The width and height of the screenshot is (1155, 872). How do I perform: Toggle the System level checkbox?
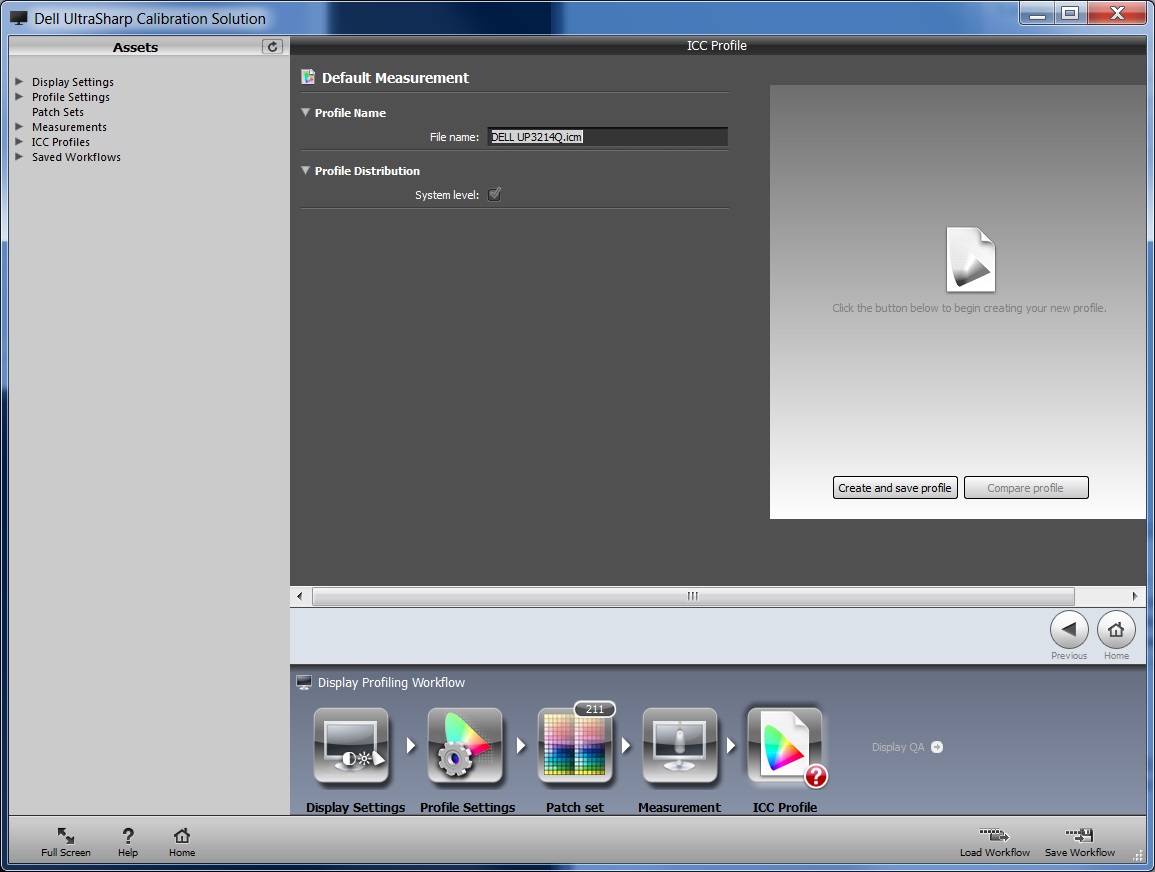(x=494, y=195)
